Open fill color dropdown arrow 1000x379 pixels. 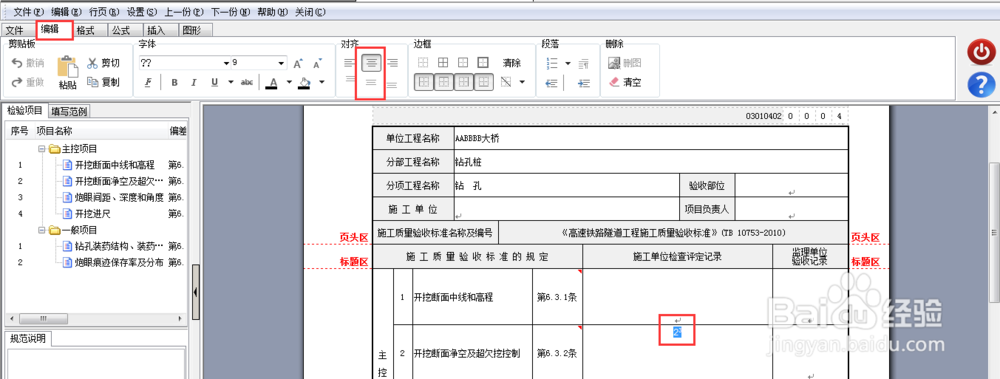click(321, 82)
